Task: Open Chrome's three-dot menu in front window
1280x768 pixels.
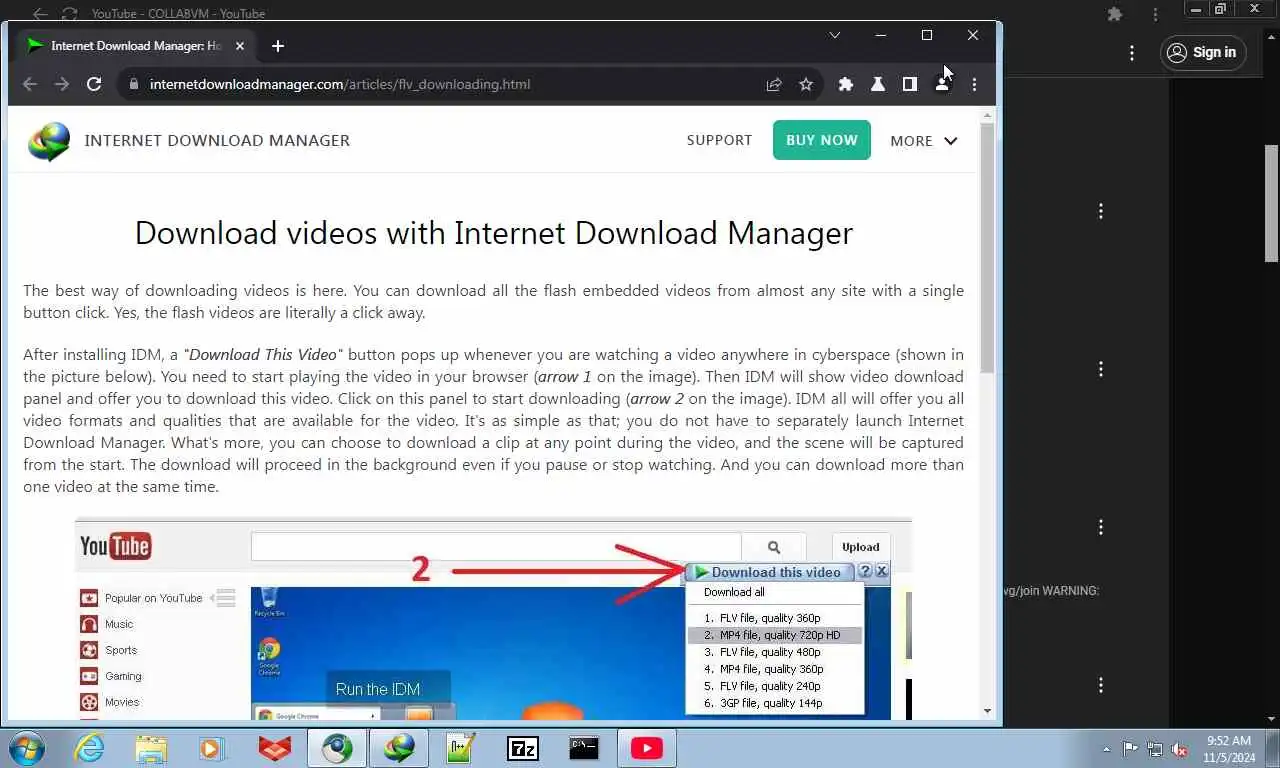Action: pos(974,84)
